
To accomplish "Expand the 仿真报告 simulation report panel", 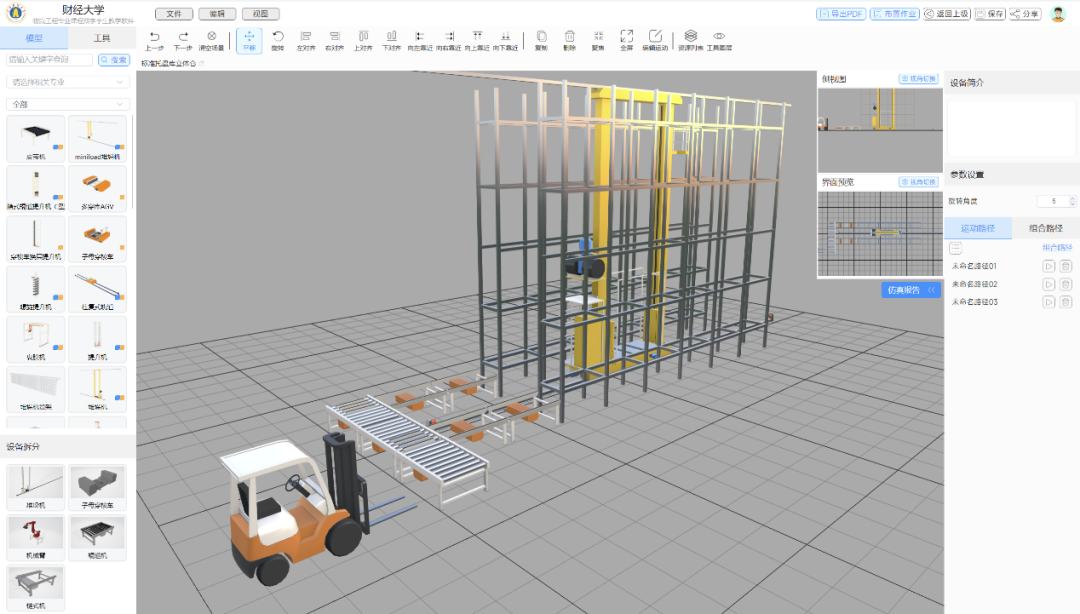I will tap(910, 290).
